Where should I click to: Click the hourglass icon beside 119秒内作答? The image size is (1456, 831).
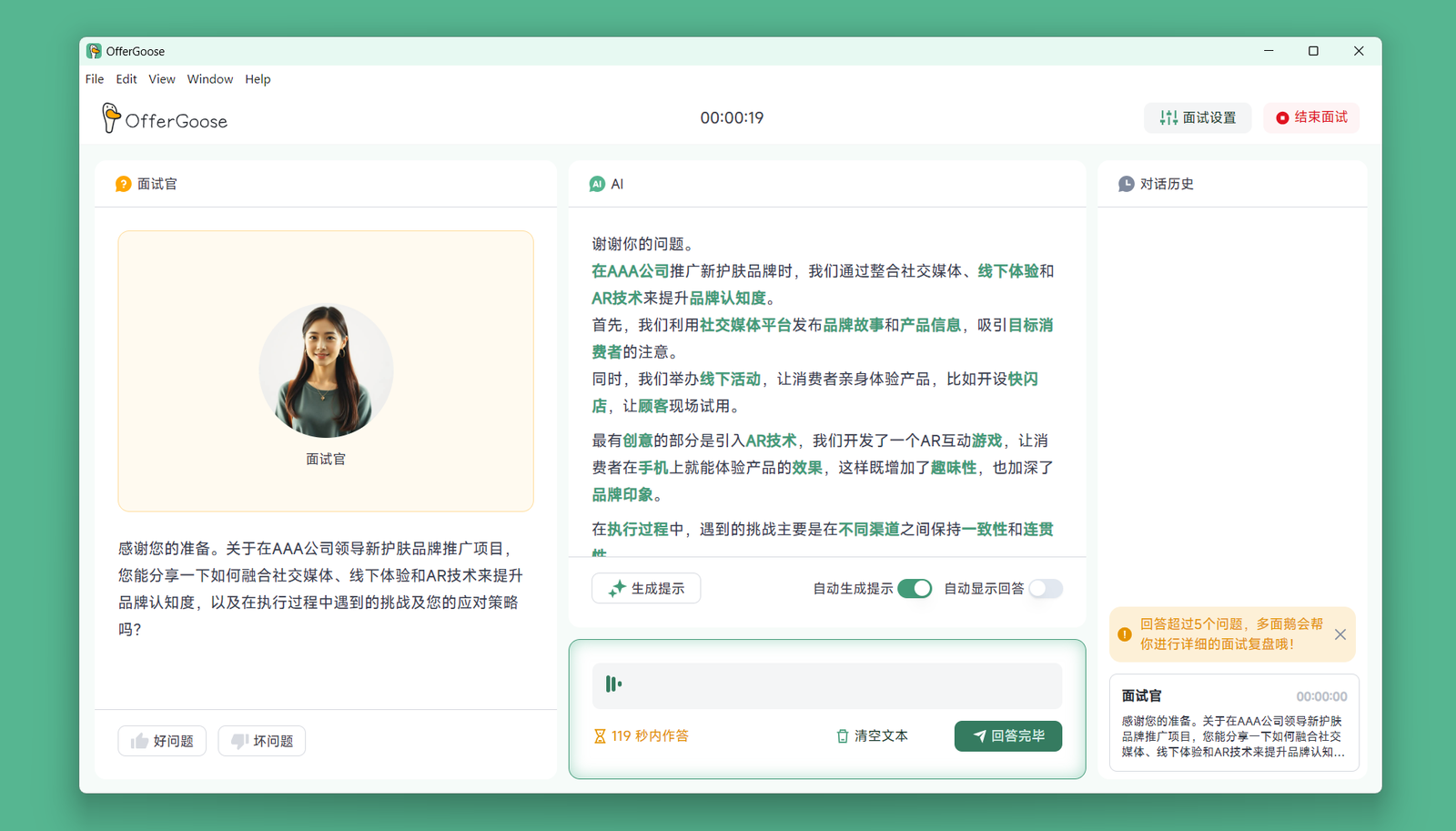(x=601, y=735)
